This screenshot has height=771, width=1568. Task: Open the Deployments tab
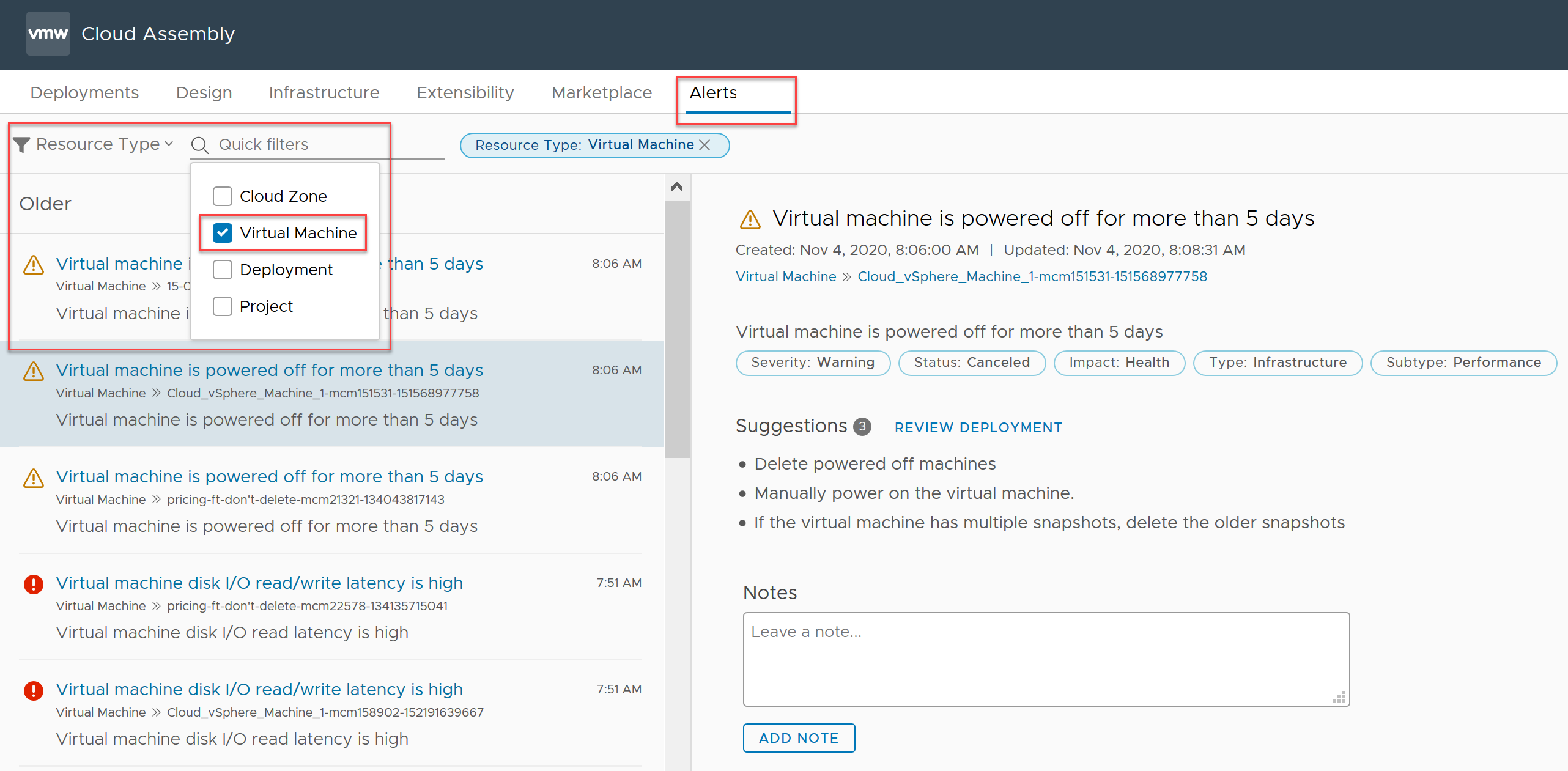click(x=85, y=92)
